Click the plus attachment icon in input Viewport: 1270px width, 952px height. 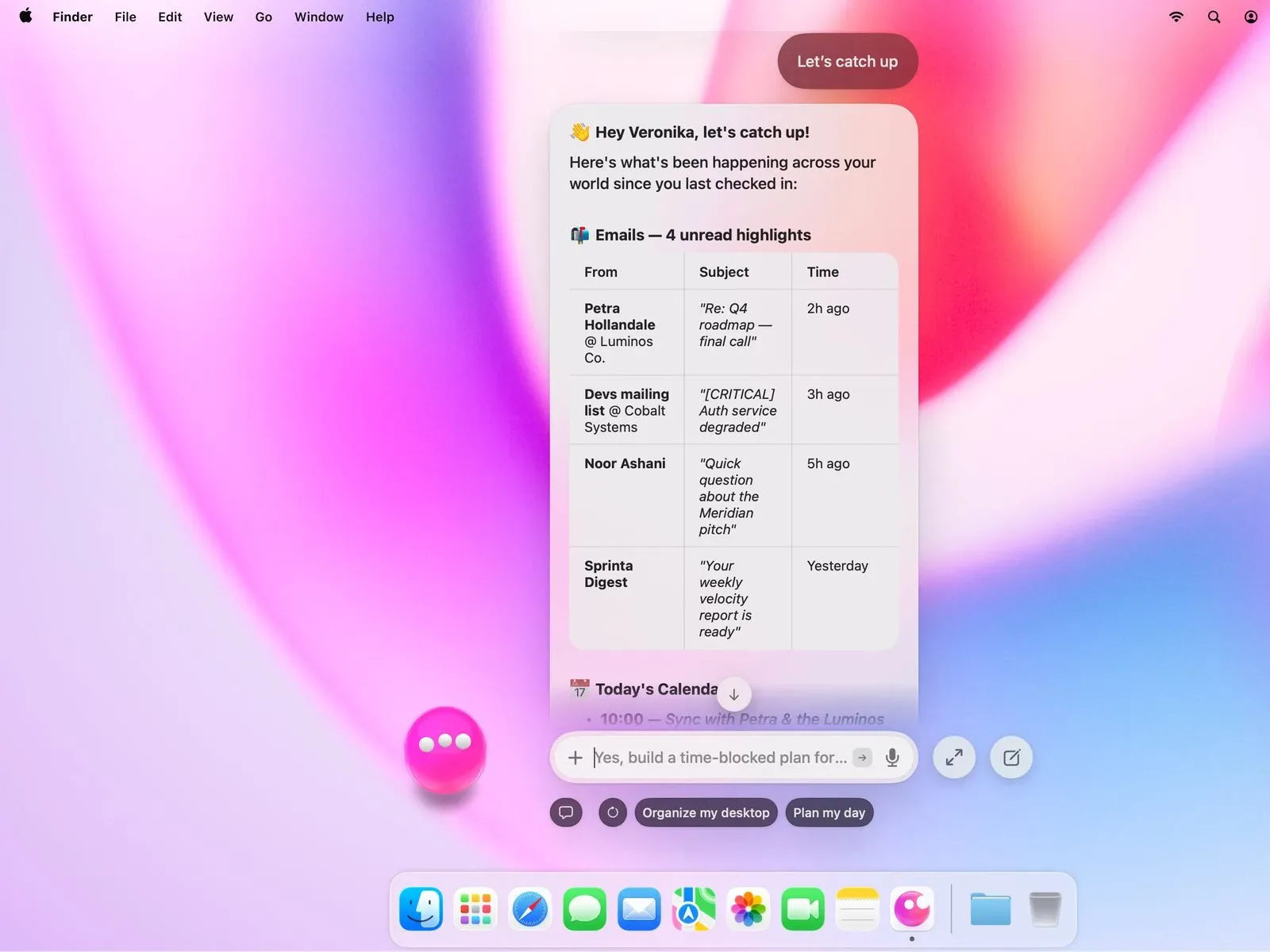coord(575,758)
